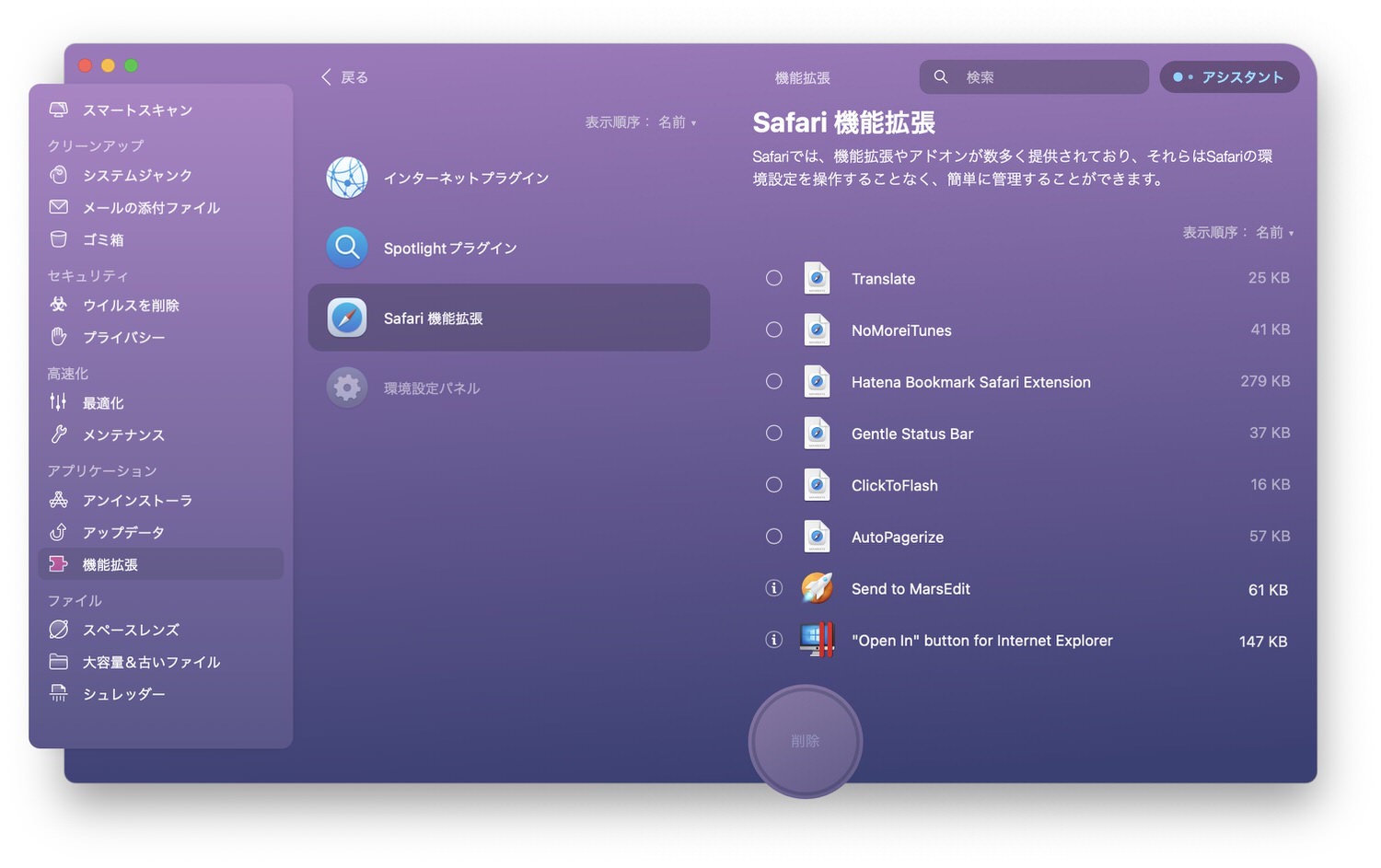Click the インターネットプラグイン globe icon

coord(347,178)
